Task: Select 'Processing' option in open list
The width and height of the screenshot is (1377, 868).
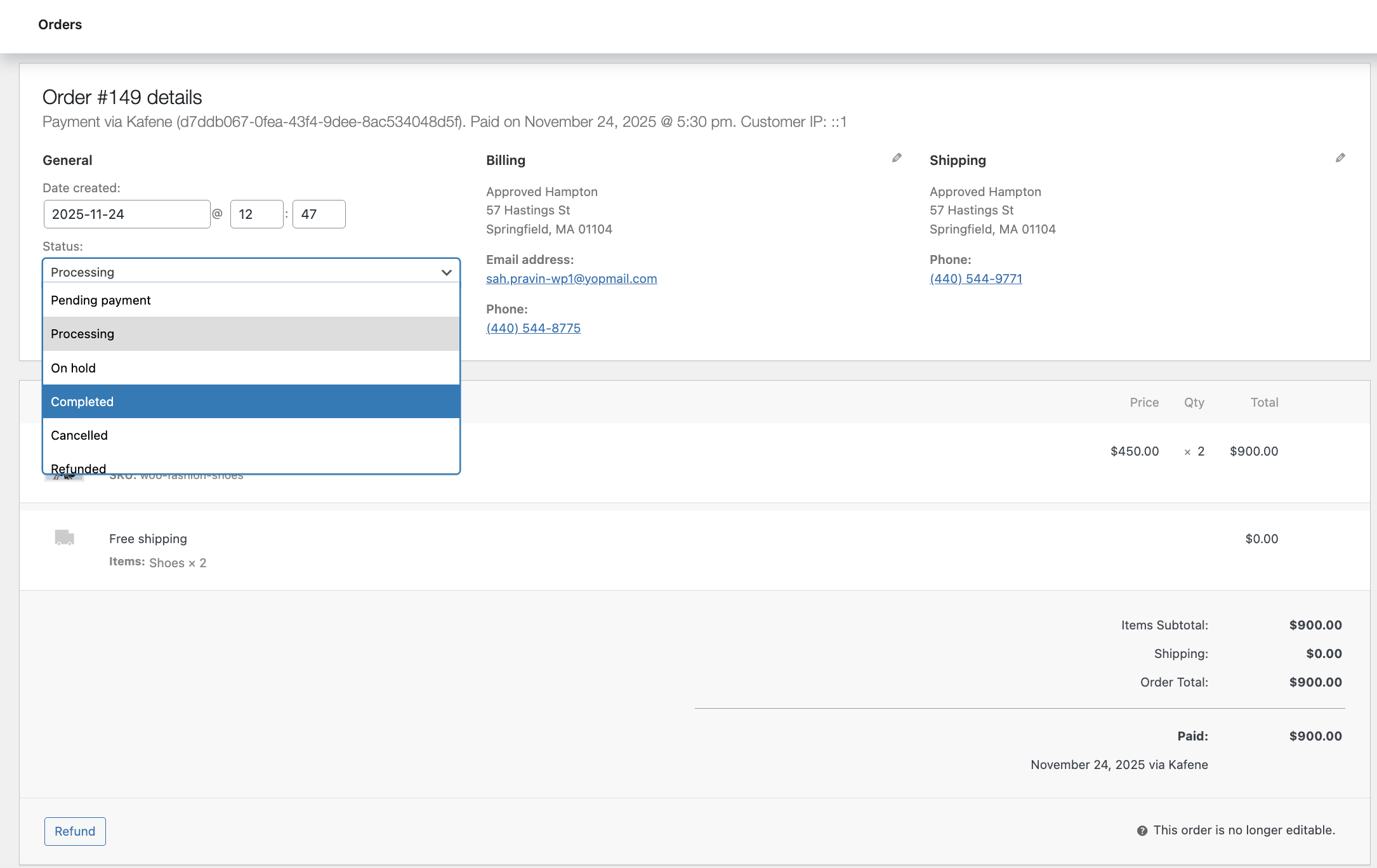Action: pyautogui.click(x=251, y=334)
